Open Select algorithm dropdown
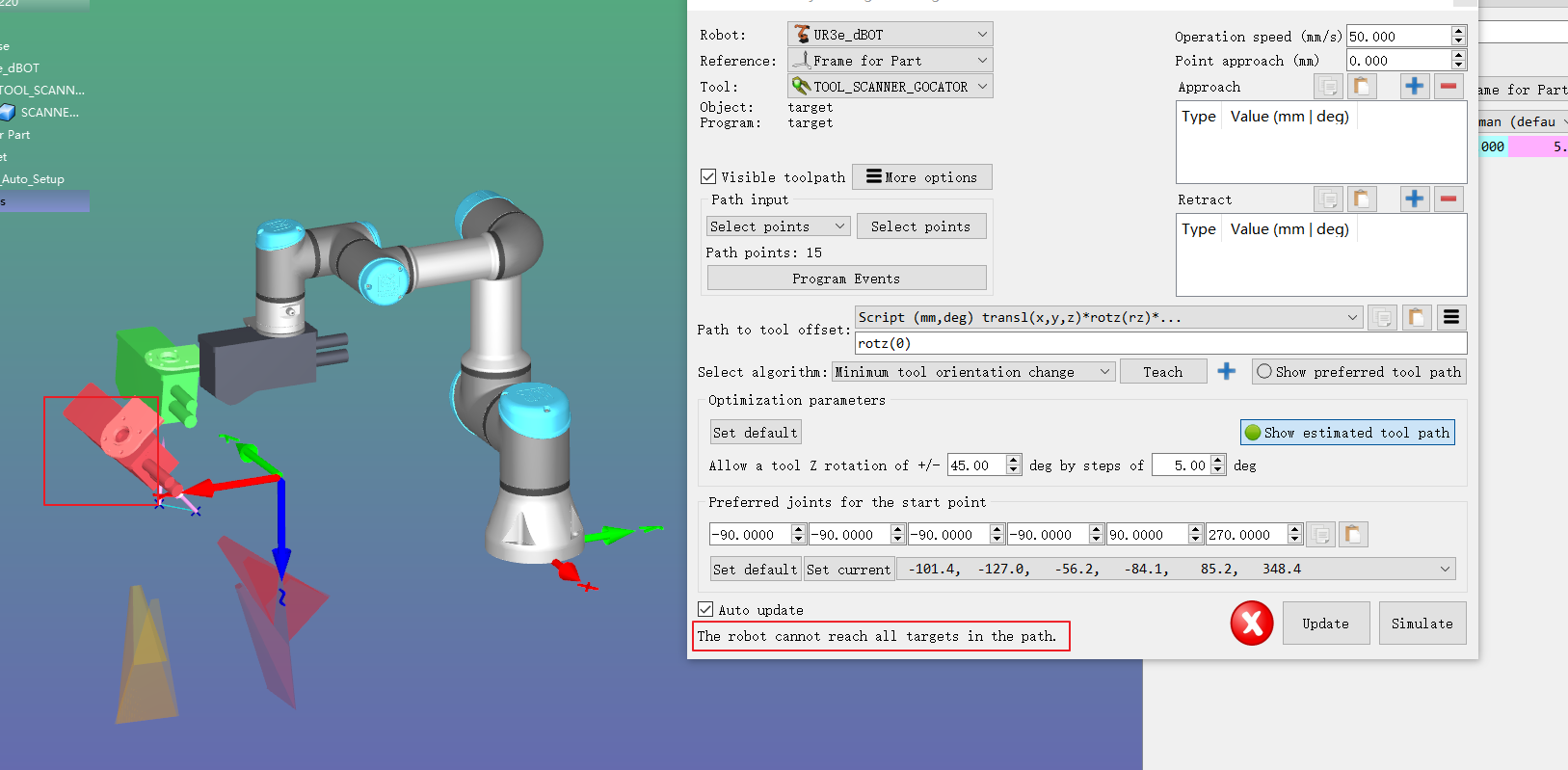The width and height of the screenshot is (1568, 770). (x=973, y=372)
